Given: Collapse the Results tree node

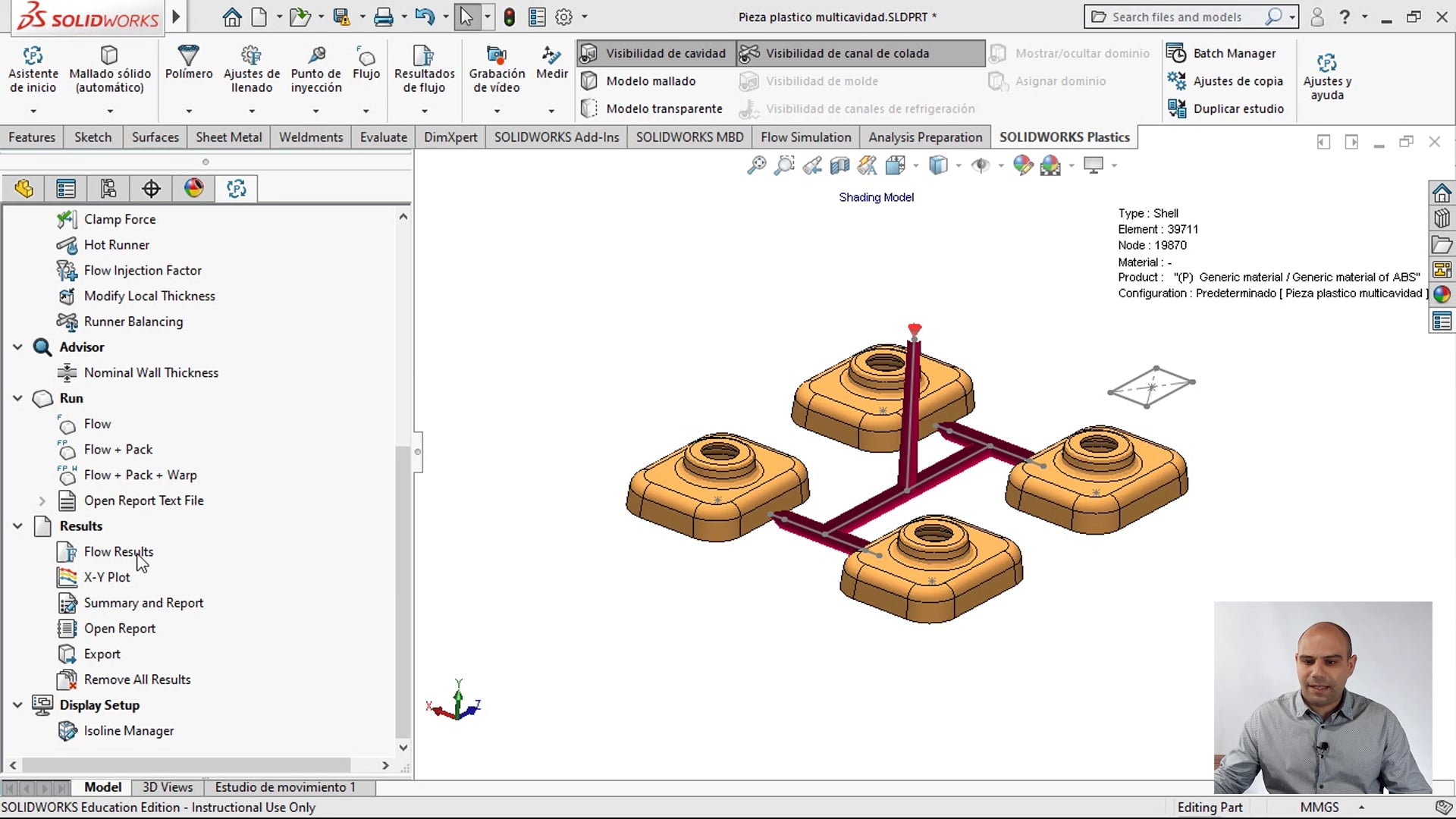Looking at the screenshot, I should click(17, 526).
